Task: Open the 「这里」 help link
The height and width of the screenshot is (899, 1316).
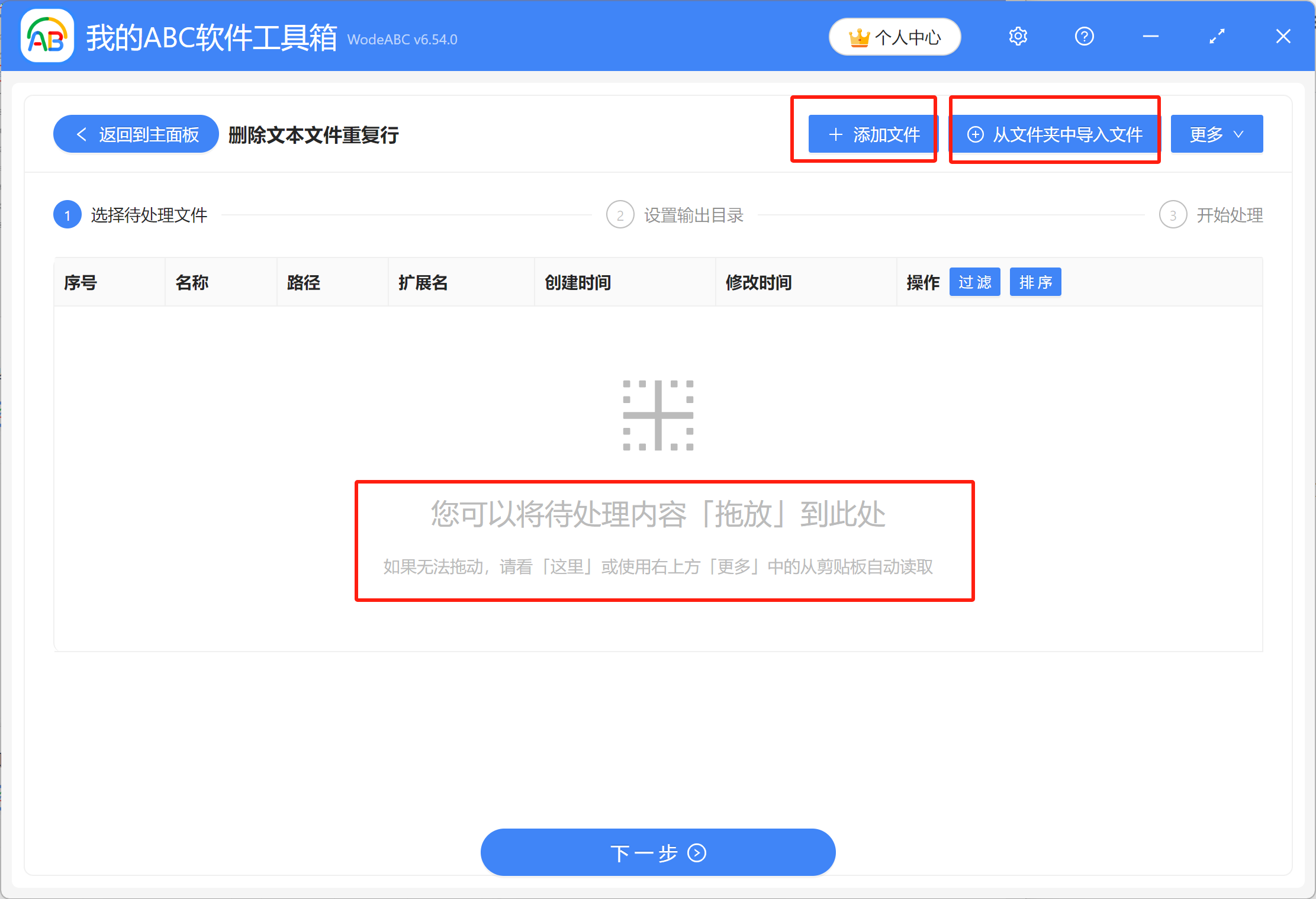Action: (x=567, y=567)
